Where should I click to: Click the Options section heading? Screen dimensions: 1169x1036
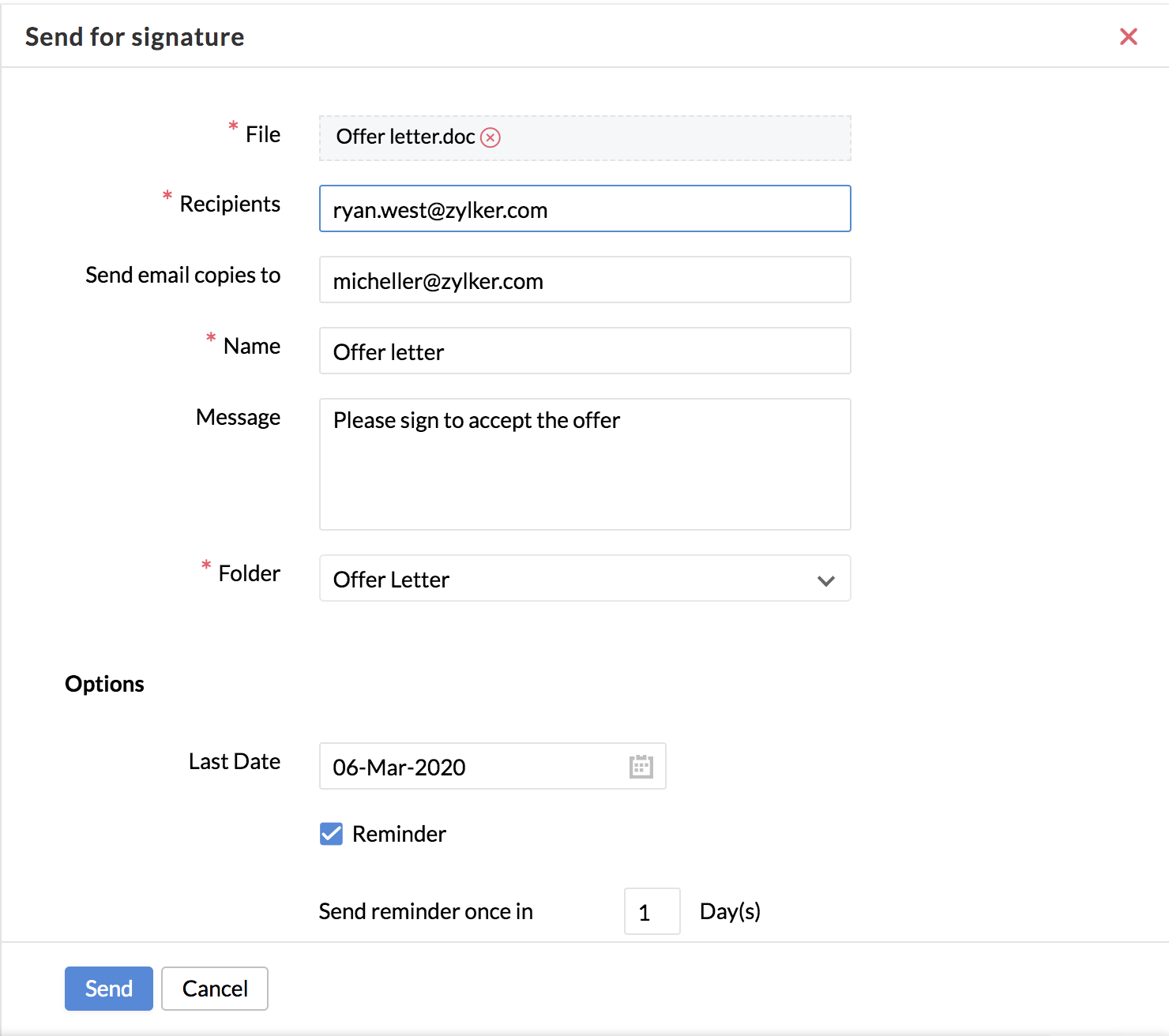[x=104, y=684]
